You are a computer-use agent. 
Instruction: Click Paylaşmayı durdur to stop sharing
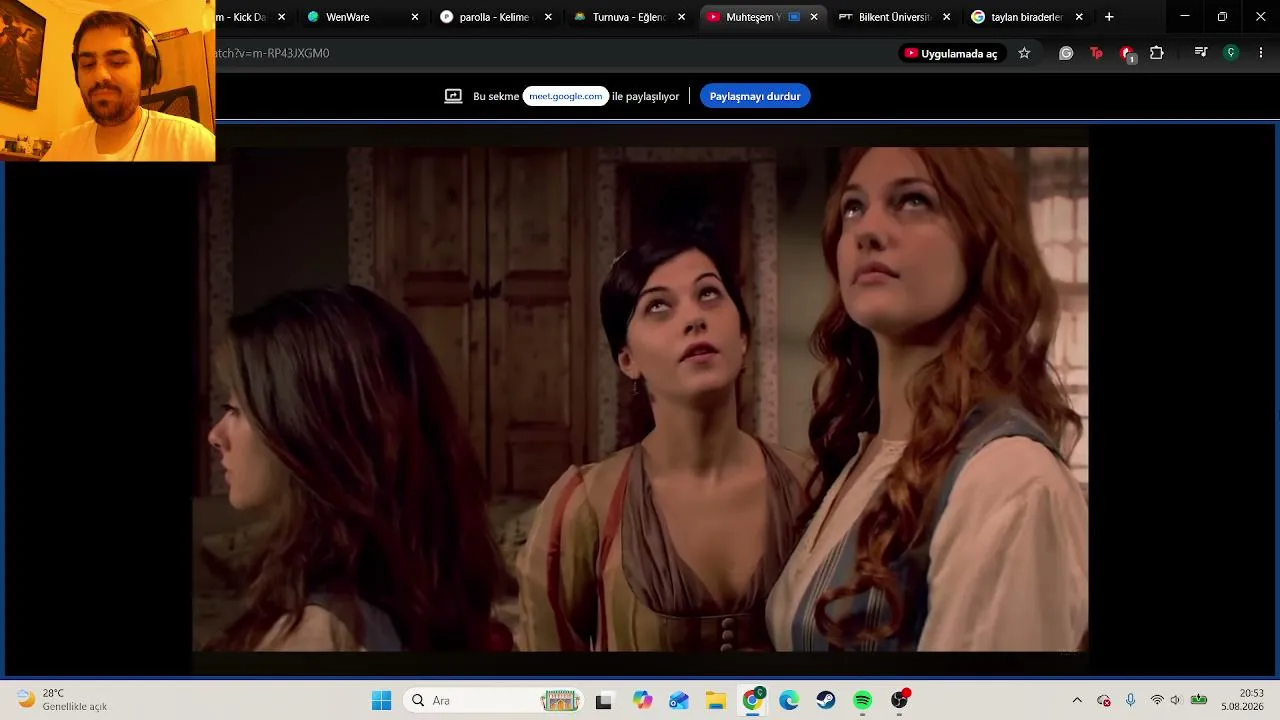755,96
